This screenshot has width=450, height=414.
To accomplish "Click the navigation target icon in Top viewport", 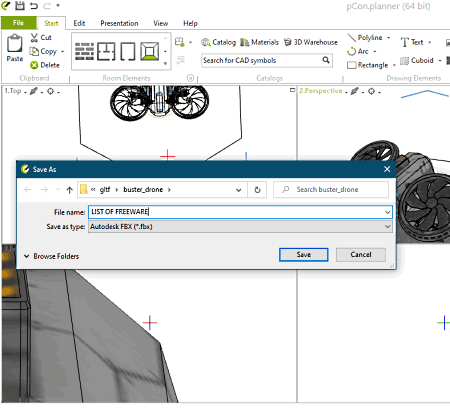I will 50,91.
